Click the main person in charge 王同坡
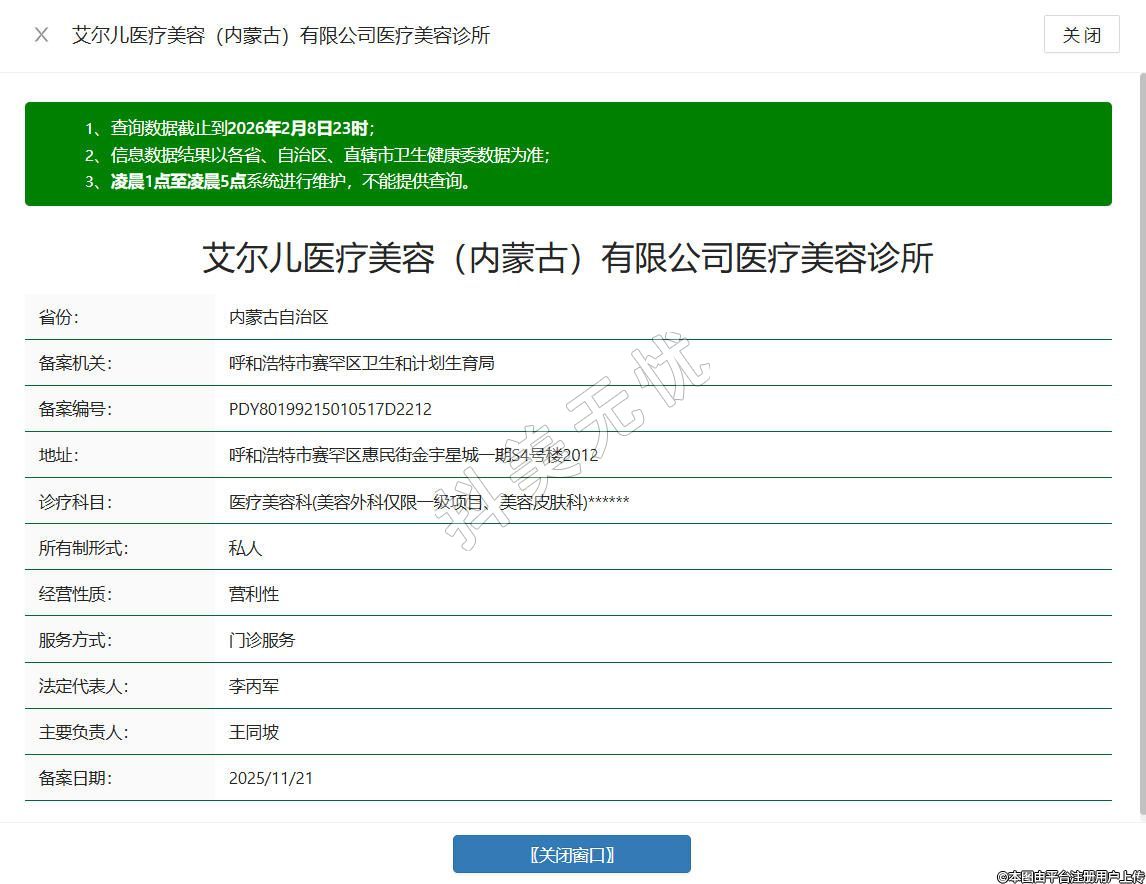This screenshot has height=884, width=1146. [x=254, y=732]
